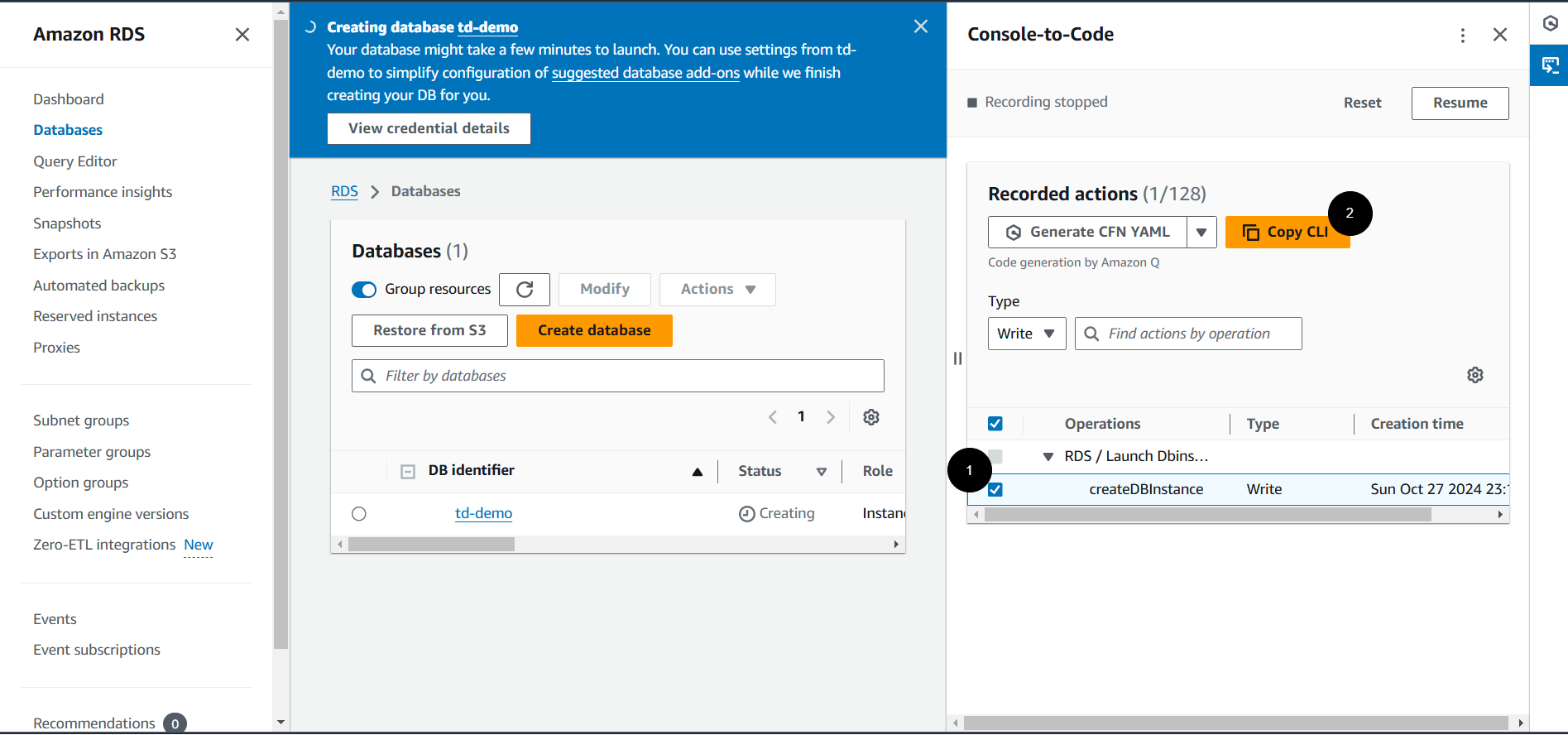Go to next page of databases
The height and width of the screenshot is (735, 1568).
pyautogui.click(x=831, y=417)
